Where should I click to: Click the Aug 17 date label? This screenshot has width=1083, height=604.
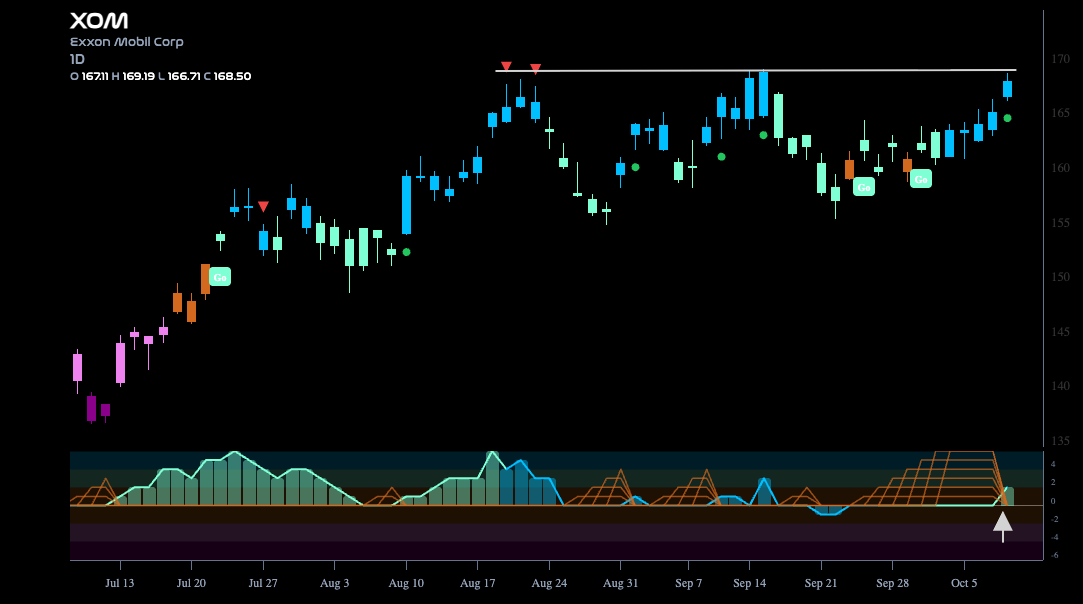point(478,583)
